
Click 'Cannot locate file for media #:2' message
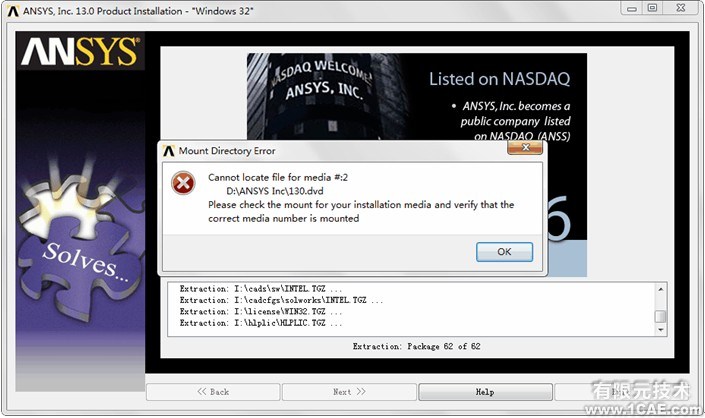point(278,177)
